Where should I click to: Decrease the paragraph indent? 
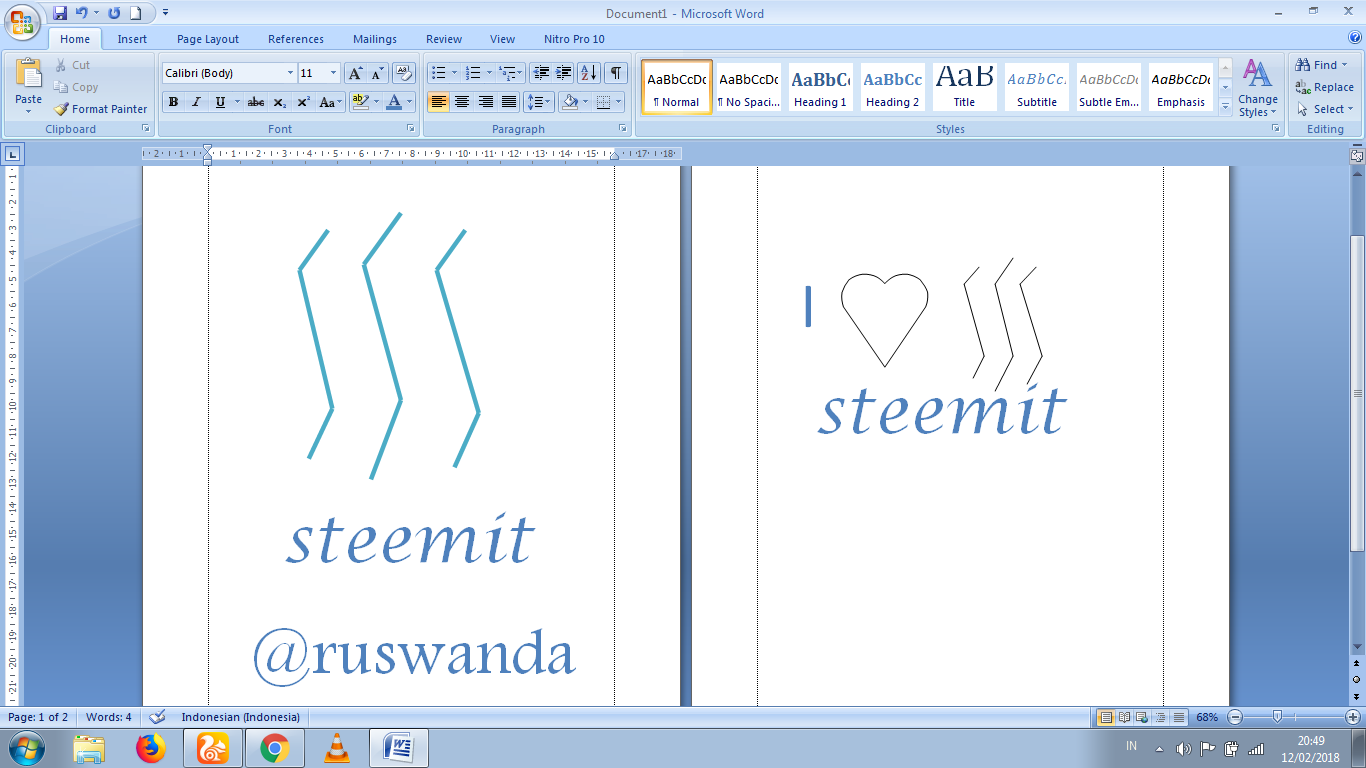(541, 73)
